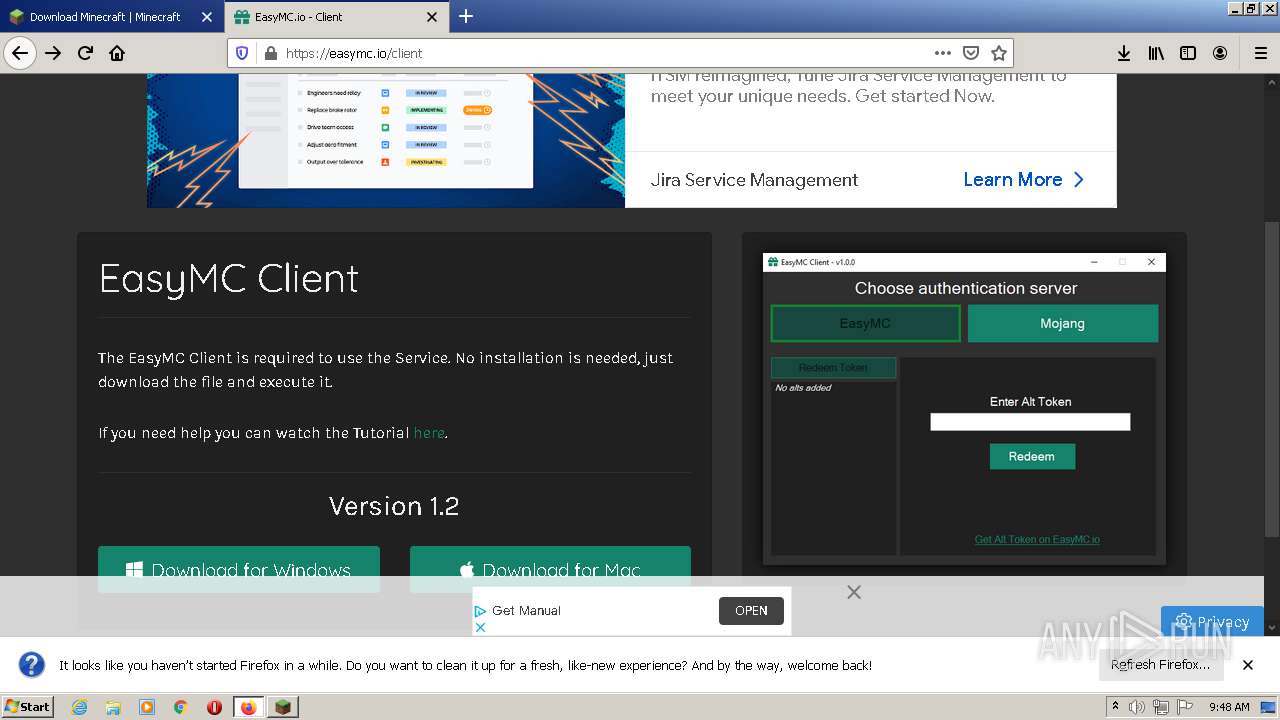Click Download for Mac button
Image resolution: width=1280 pixels, height=720 pixels.
coord(550,569)
